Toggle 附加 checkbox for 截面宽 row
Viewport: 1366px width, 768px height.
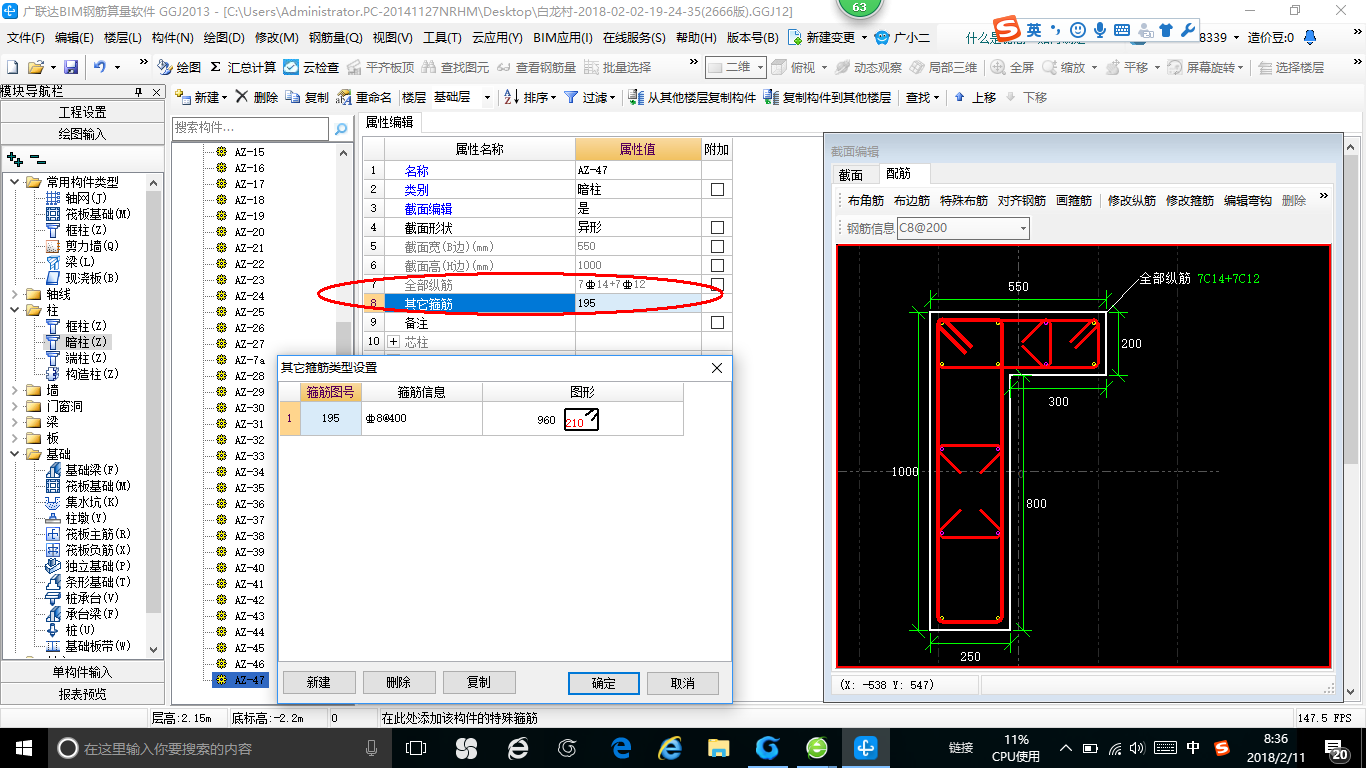(717, 246)
